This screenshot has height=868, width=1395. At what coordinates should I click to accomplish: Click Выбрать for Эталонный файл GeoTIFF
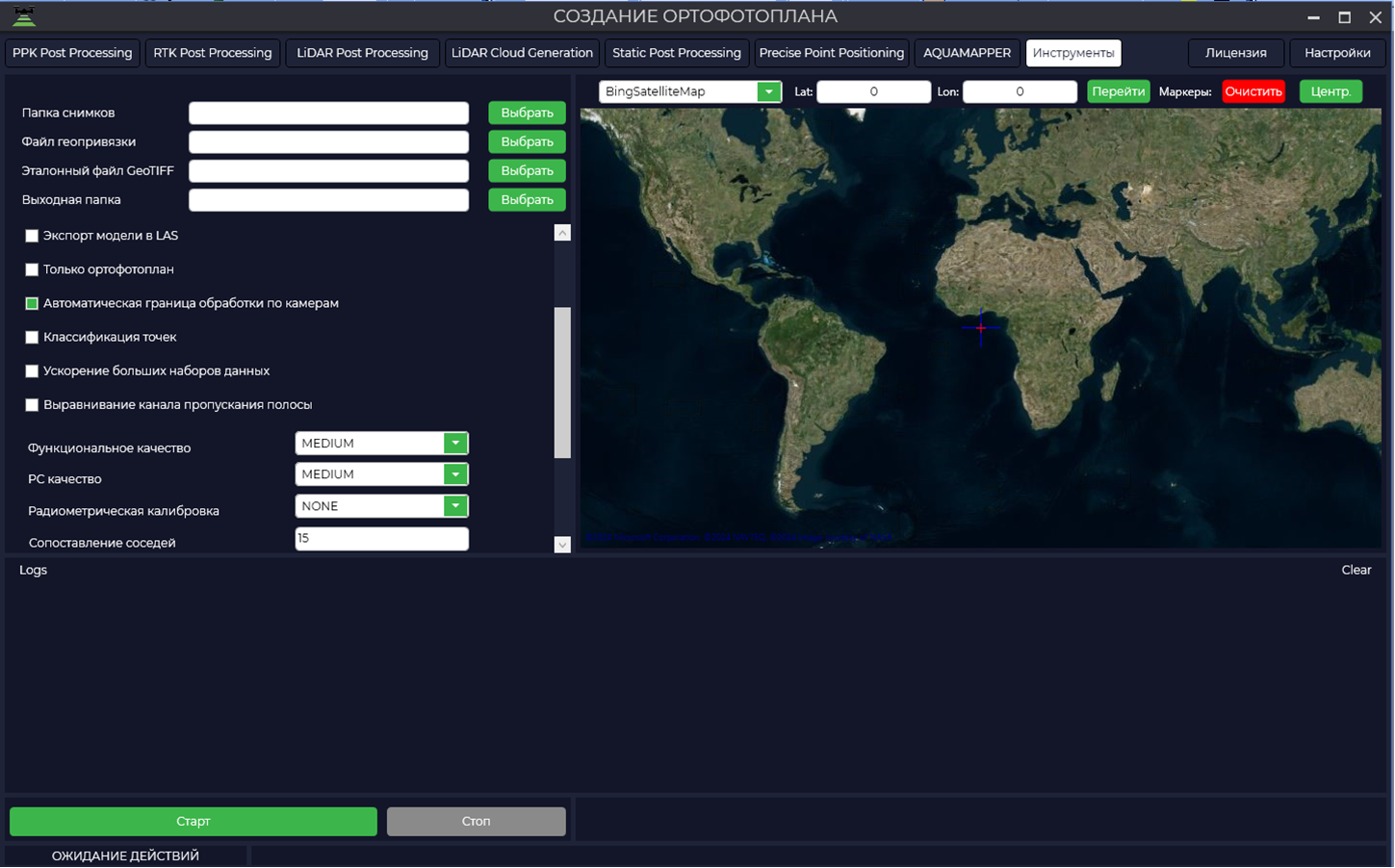coord(527,170)
